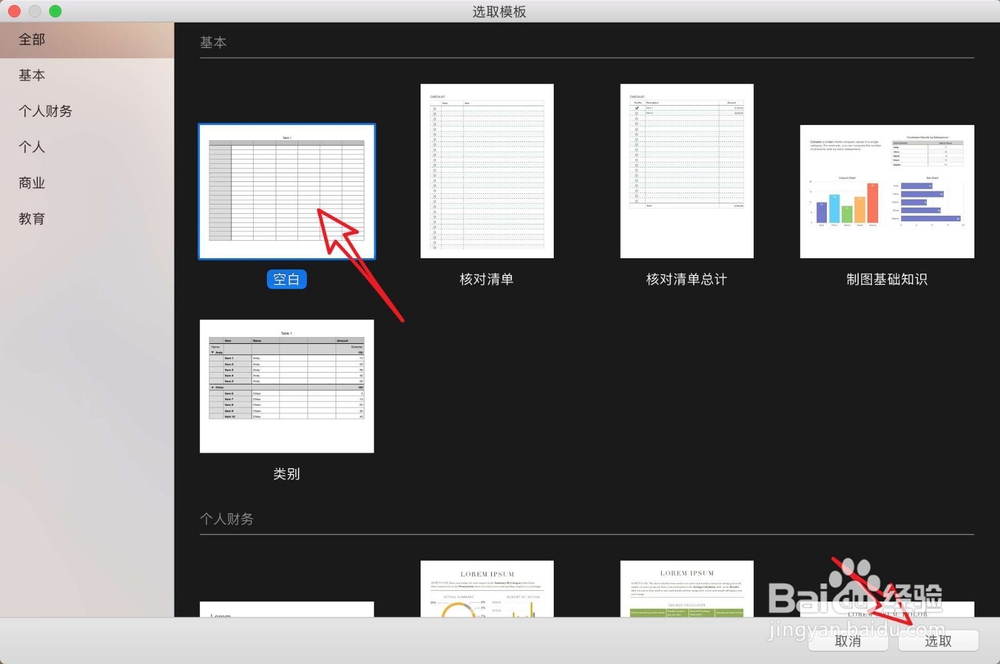This screenshot has height=664, width=1000.
Task: Select the 空白 blank spreadsheet template
Action: tap(287, 190)
